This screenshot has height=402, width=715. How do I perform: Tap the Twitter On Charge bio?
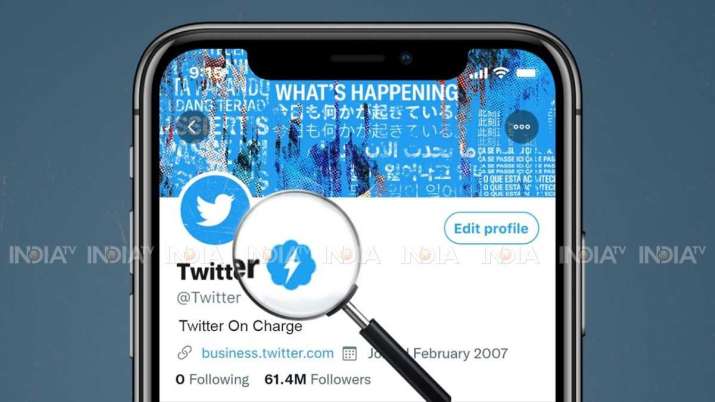click(x=240, y=326)
